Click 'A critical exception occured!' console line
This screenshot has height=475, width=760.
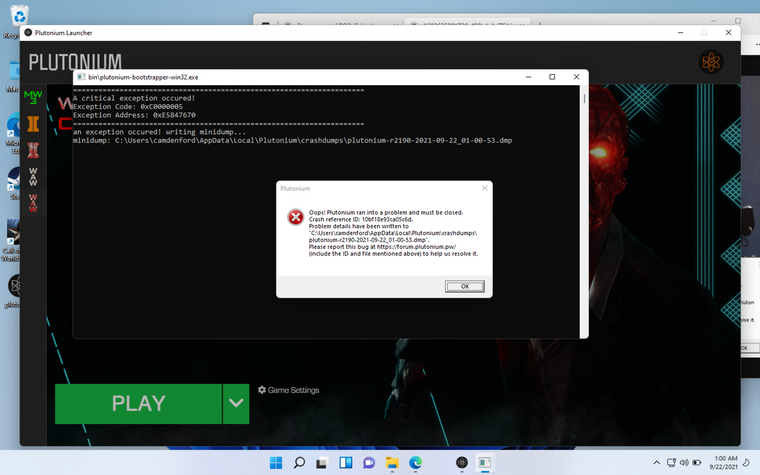[134, 98]
